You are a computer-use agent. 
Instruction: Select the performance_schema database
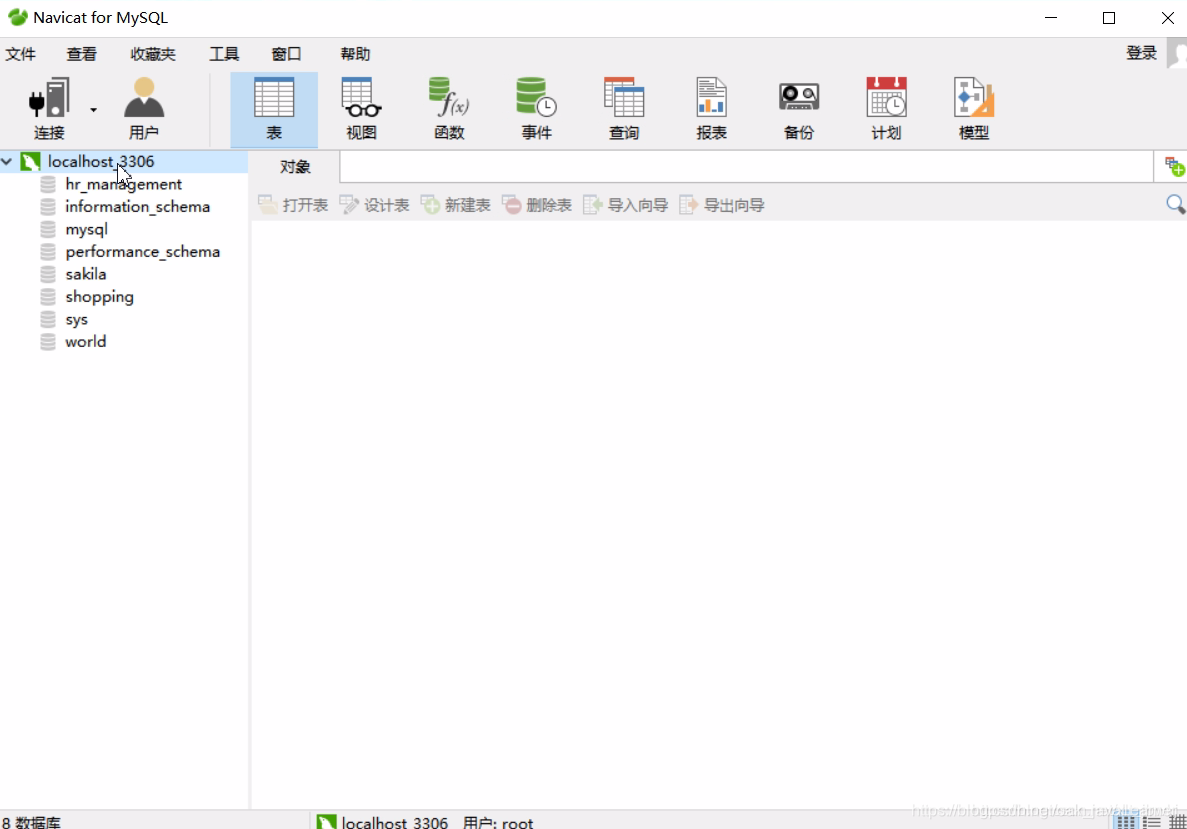click(142, 251)
